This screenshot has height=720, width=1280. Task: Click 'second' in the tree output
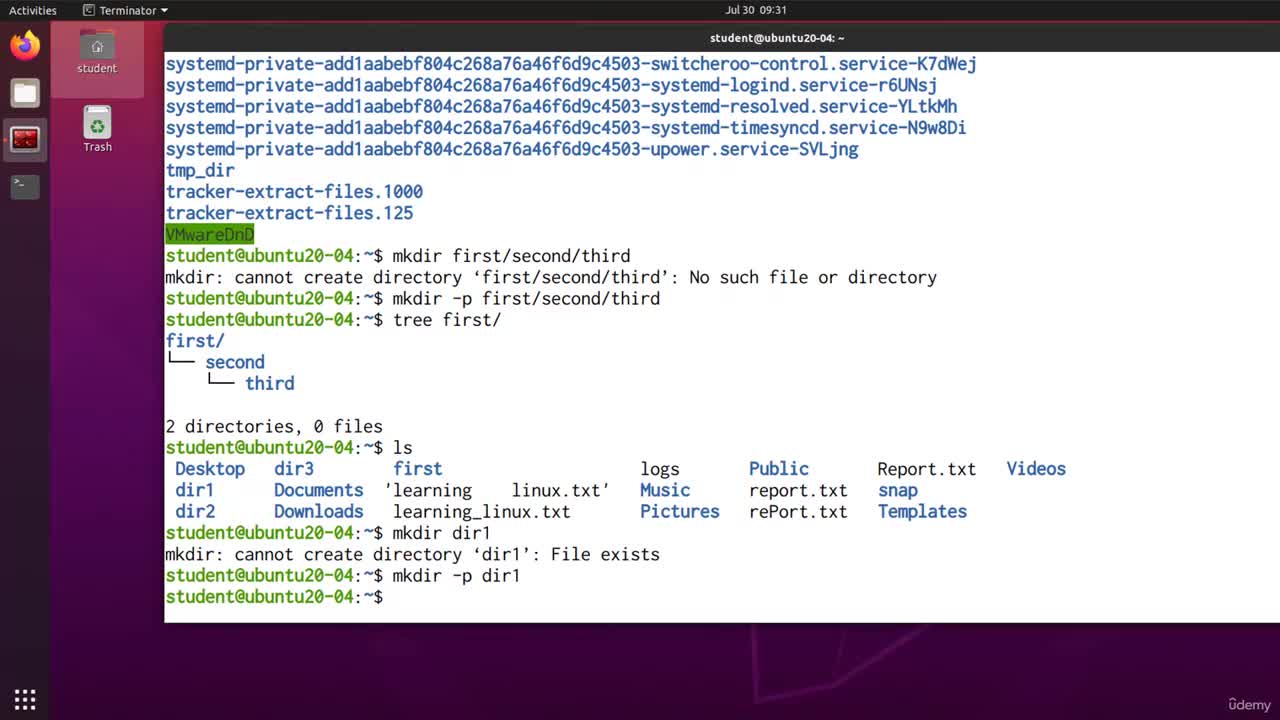click(x=235, y=362)
